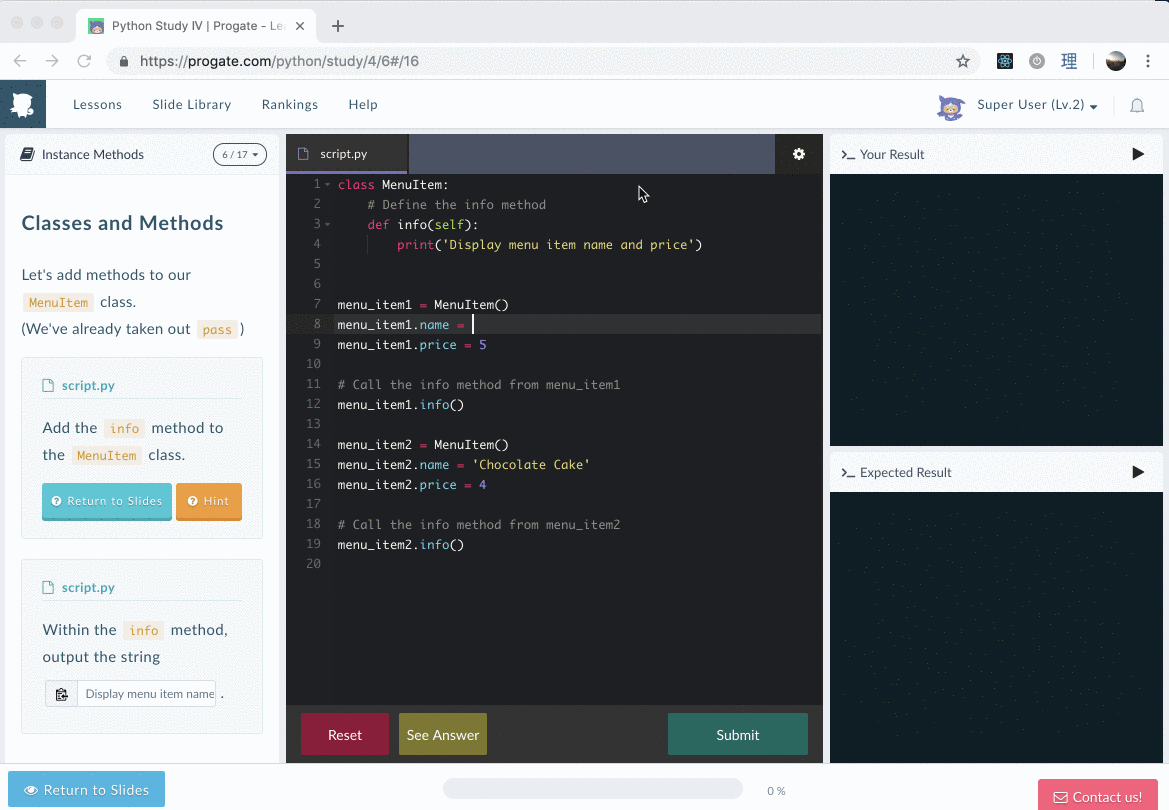Bookmark page with star icon

(962, 61)
